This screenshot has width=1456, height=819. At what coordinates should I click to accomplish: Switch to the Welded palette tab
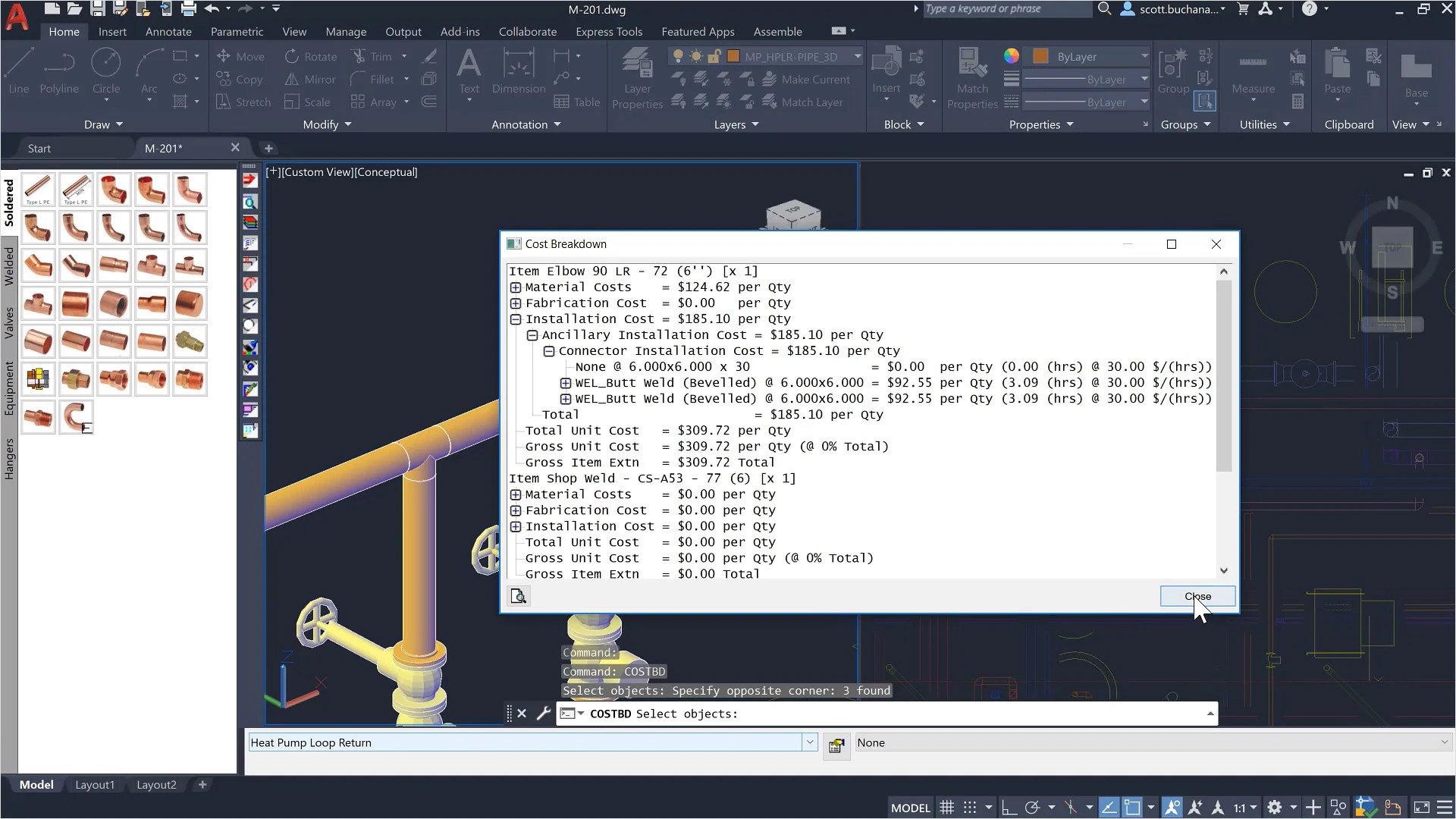(9, 265)
